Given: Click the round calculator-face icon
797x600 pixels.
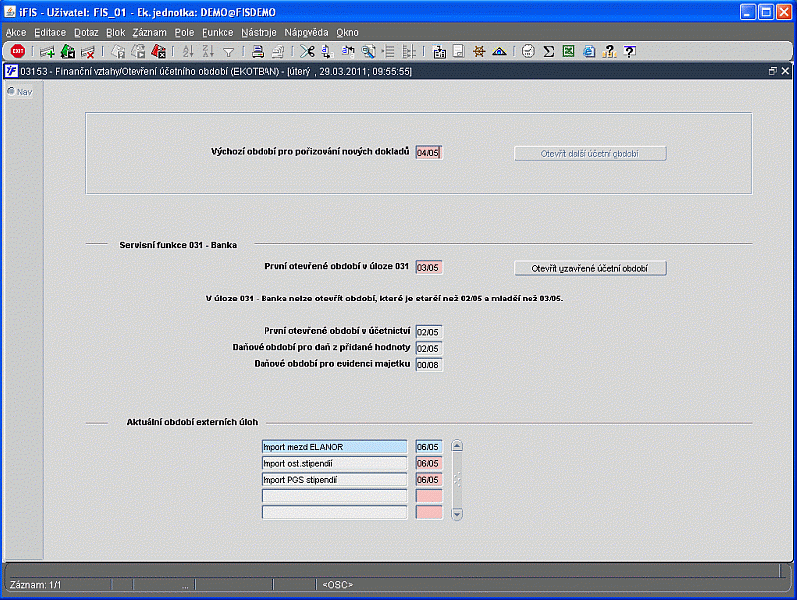Looking at the screenshot, I should pos(528,51).
